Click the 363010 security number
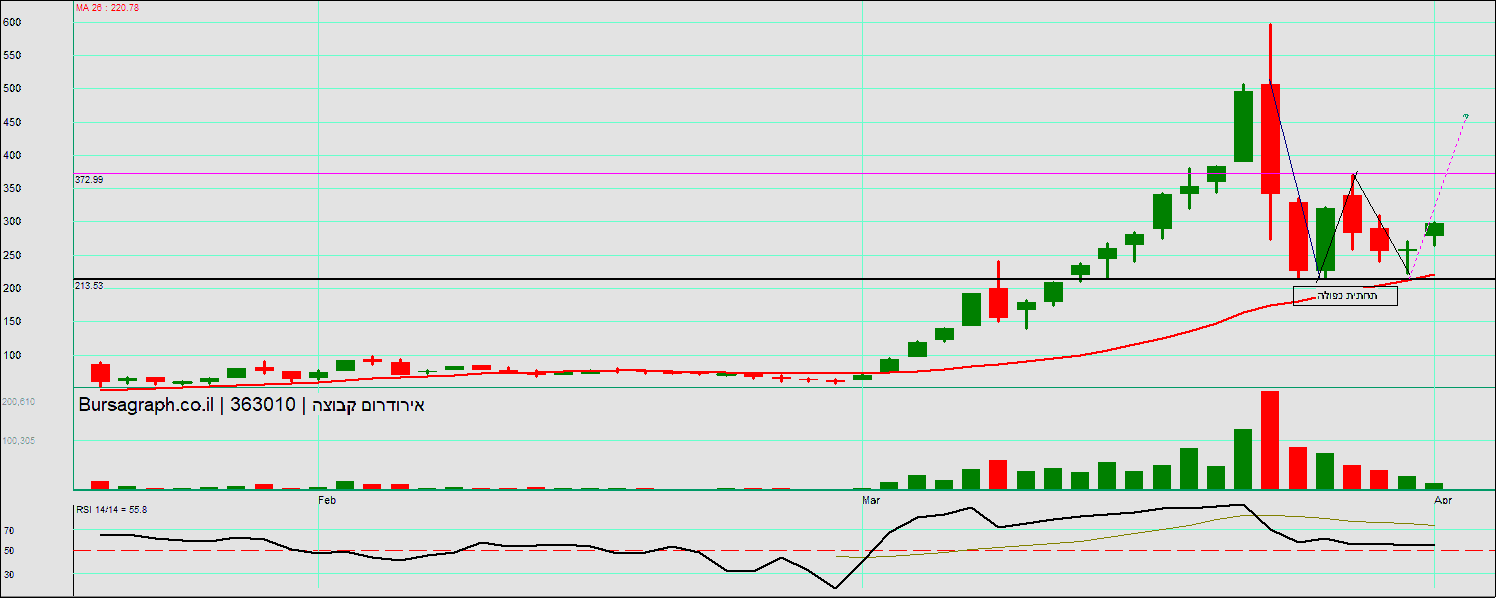The width and height of the screenshot is (1496, 598). [x=263, y=405]
